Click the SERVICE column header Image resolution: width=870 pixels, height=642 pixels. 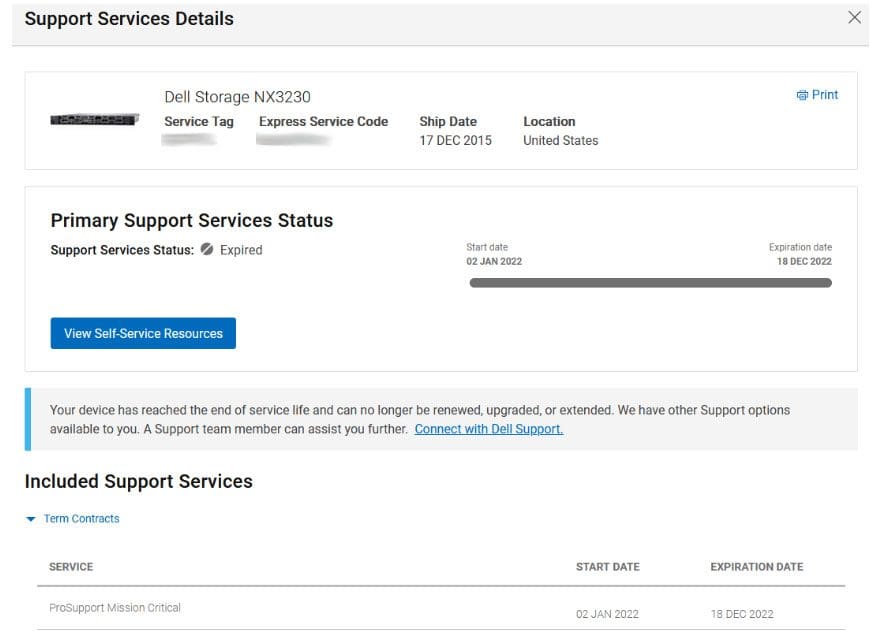[x=71, y=567]
